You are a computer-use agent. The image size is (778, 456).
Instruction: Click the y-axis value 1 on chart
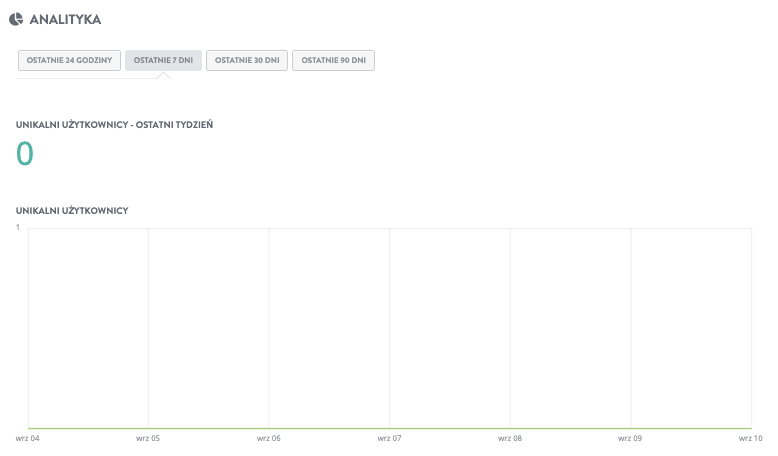point(18,227)
